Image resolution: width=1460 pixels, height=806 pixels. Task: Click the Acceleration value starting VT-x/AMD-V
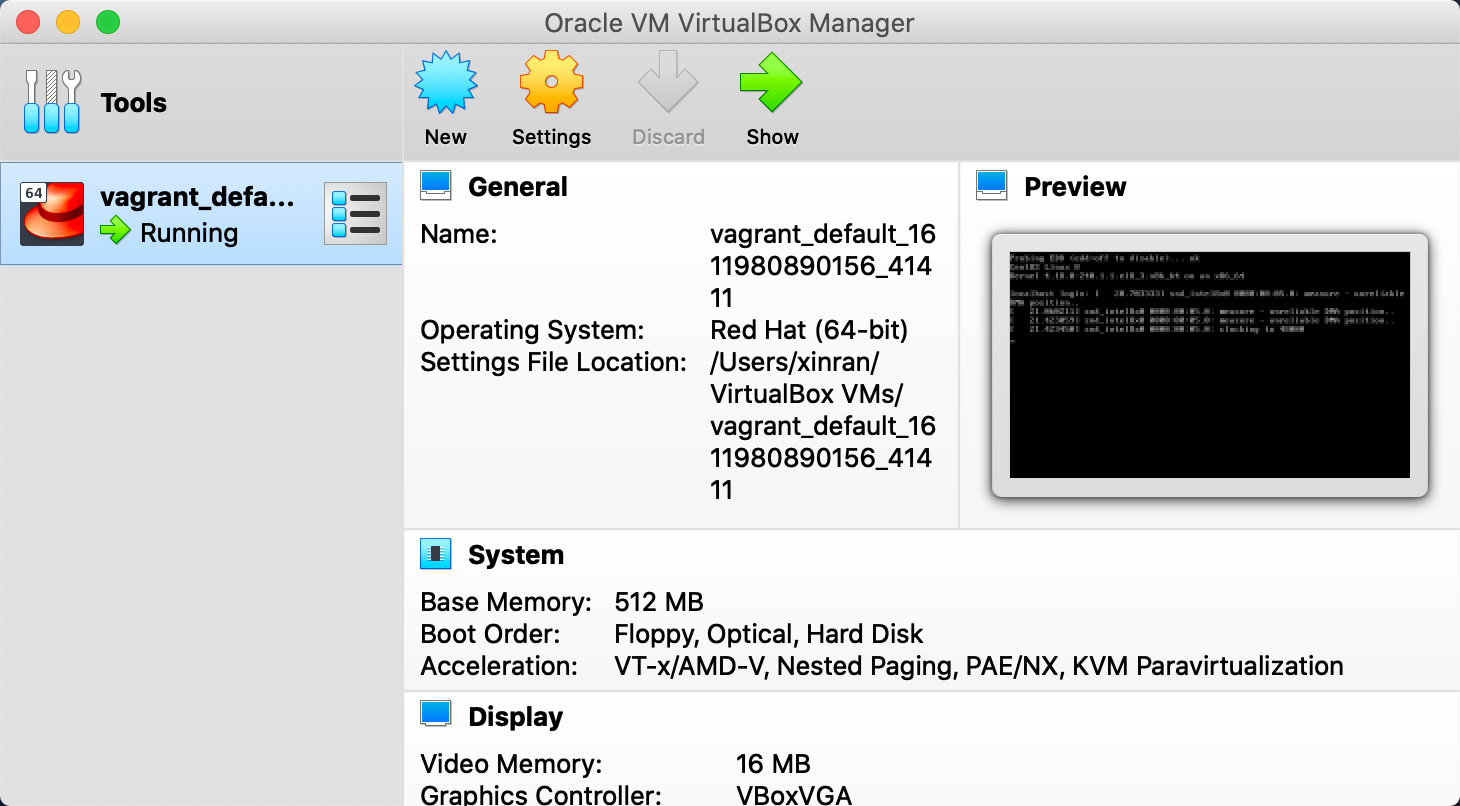click(979, 666)
